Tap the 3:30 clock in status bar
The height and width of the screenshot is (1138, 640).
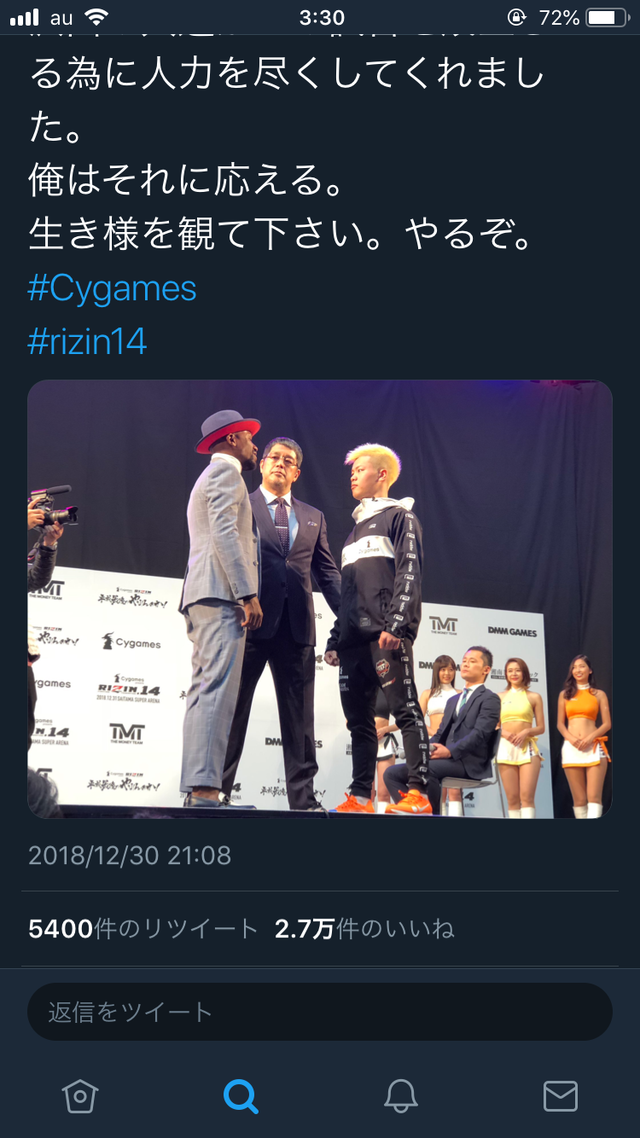coord(321,17)
